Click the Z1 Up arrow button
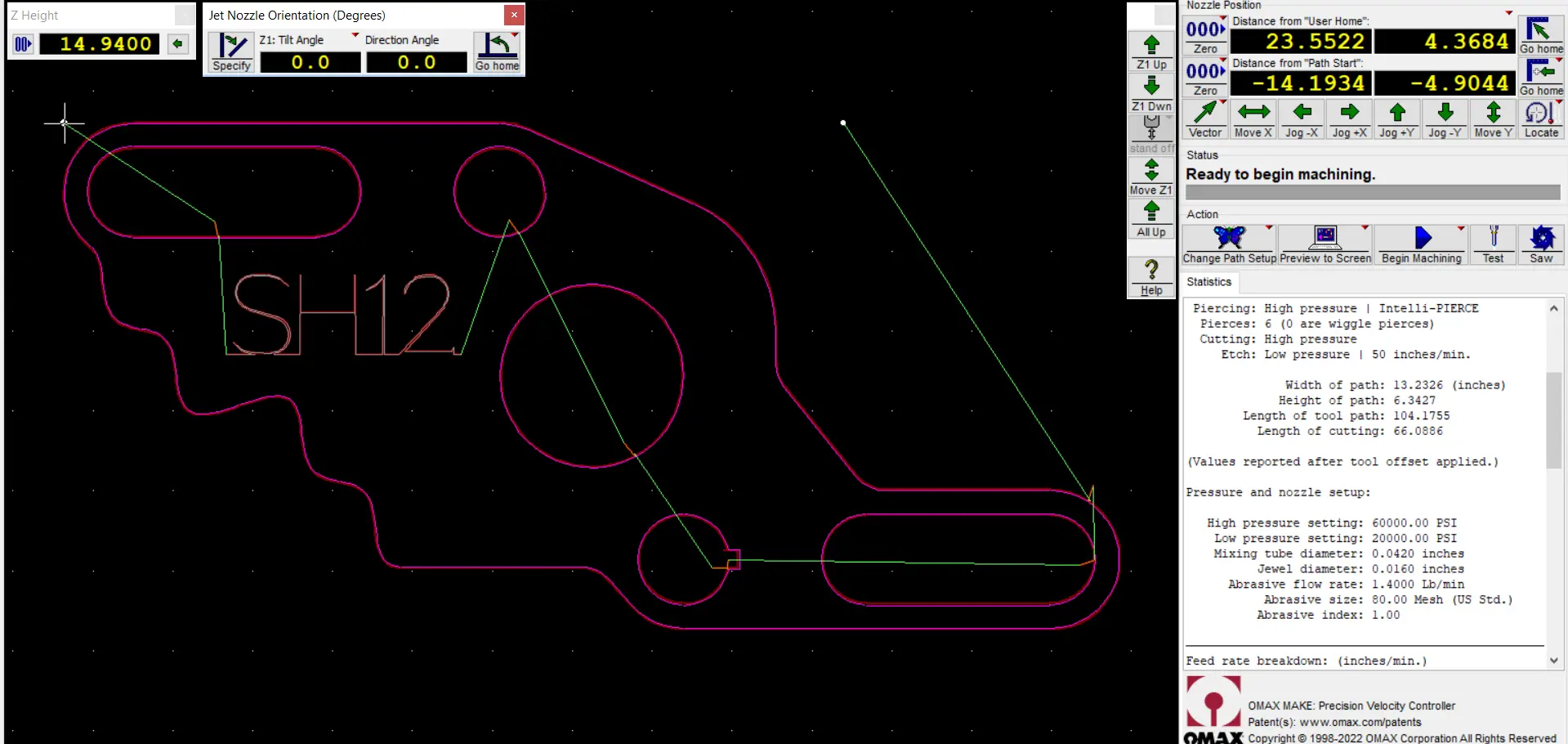The image size is (1568, 744). (x=1151, y=51)
